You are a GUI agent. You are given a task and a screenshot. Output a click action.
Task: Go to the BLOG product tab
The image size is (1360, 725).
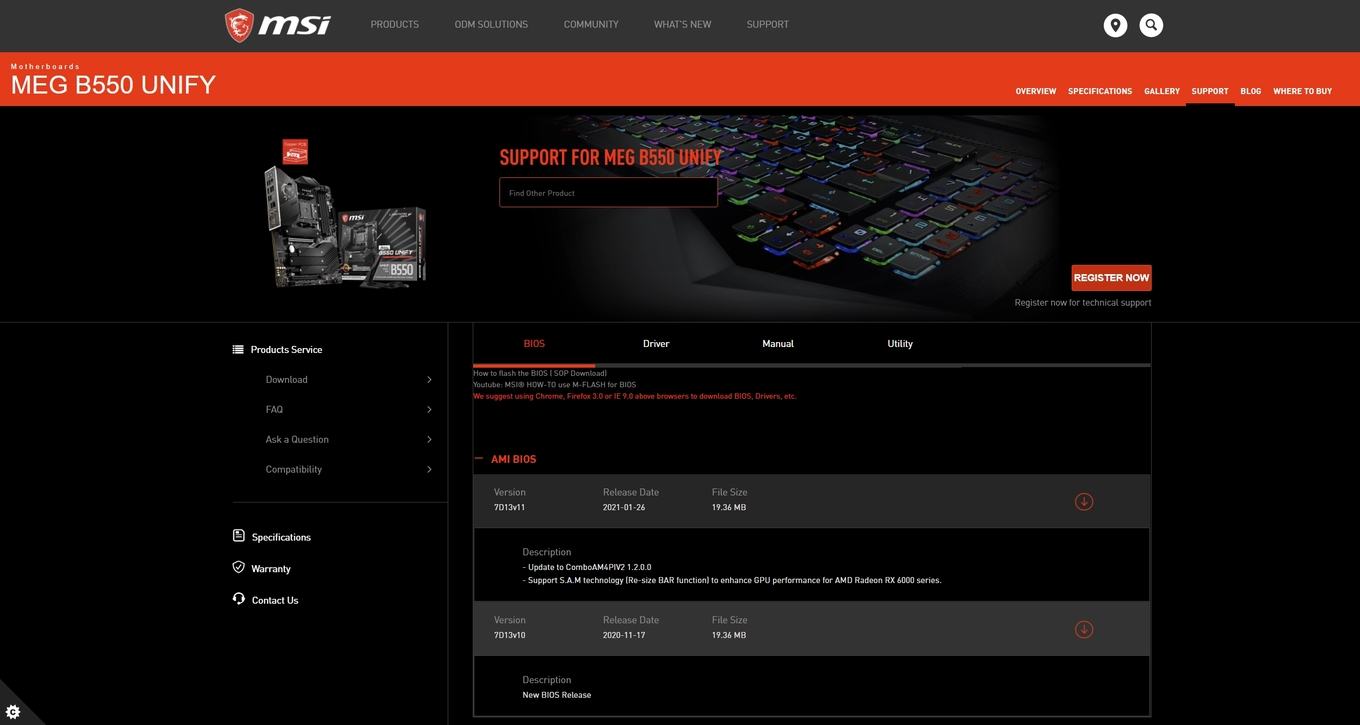(x=1251, y=91)
